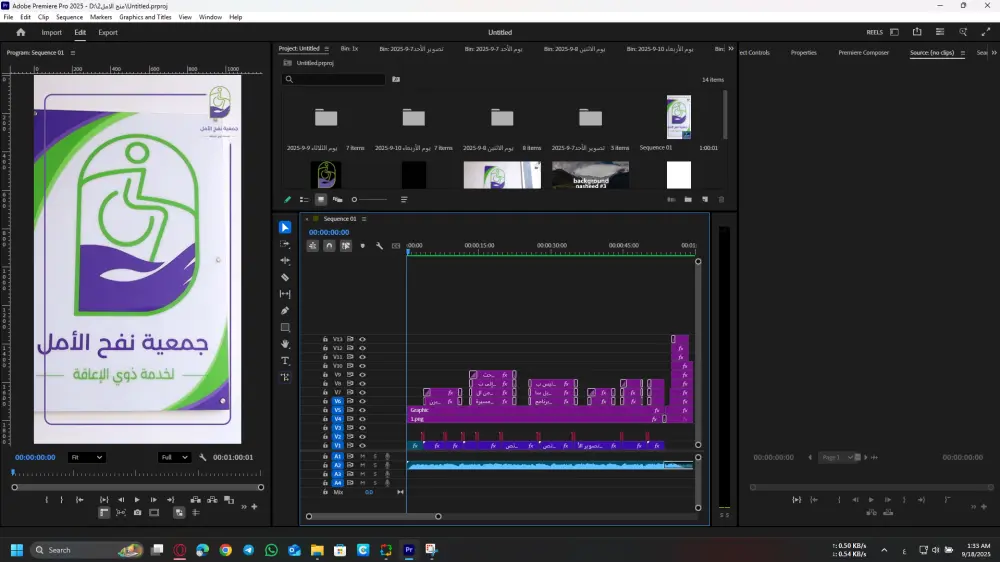
Task: Click the New Bin icon in Project panel
Action: point(688,200)
